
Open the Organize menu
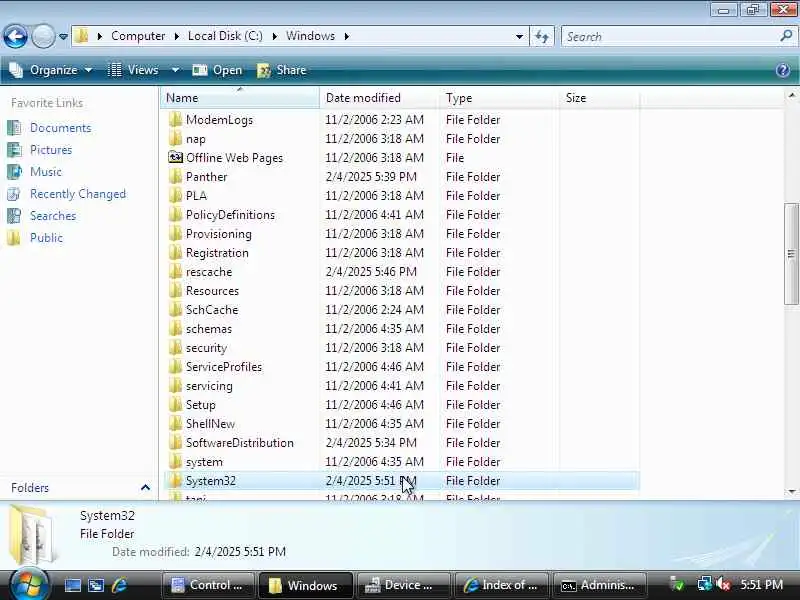tap(51, 70)
